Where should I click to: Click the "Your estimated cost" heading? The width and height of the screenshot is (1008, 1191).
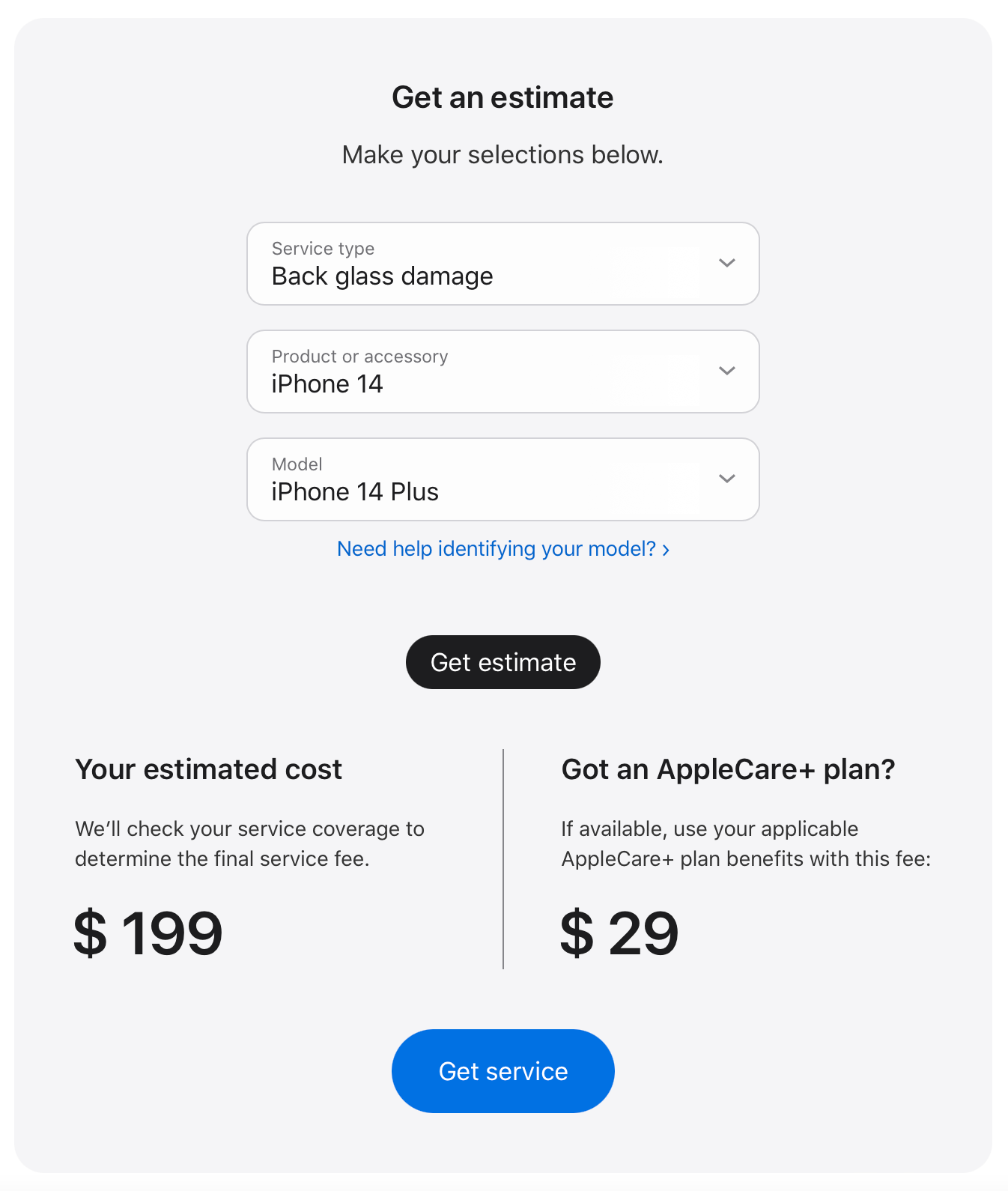(x=208, y=769)
